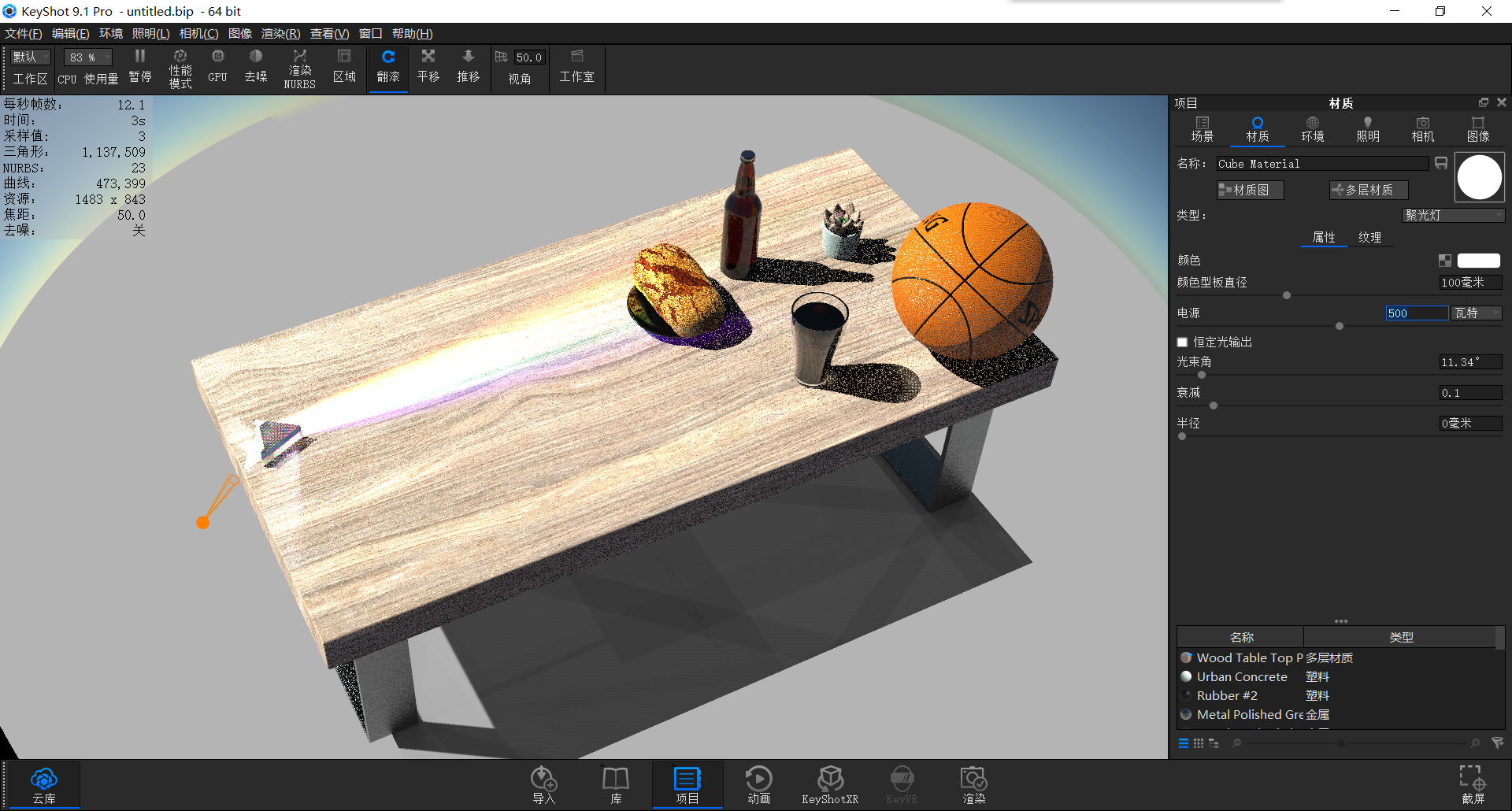Open the 瓦特 power units dropdown
Image resolution: width=1512 pixels, height=811 pixels.
(1475, 313)
